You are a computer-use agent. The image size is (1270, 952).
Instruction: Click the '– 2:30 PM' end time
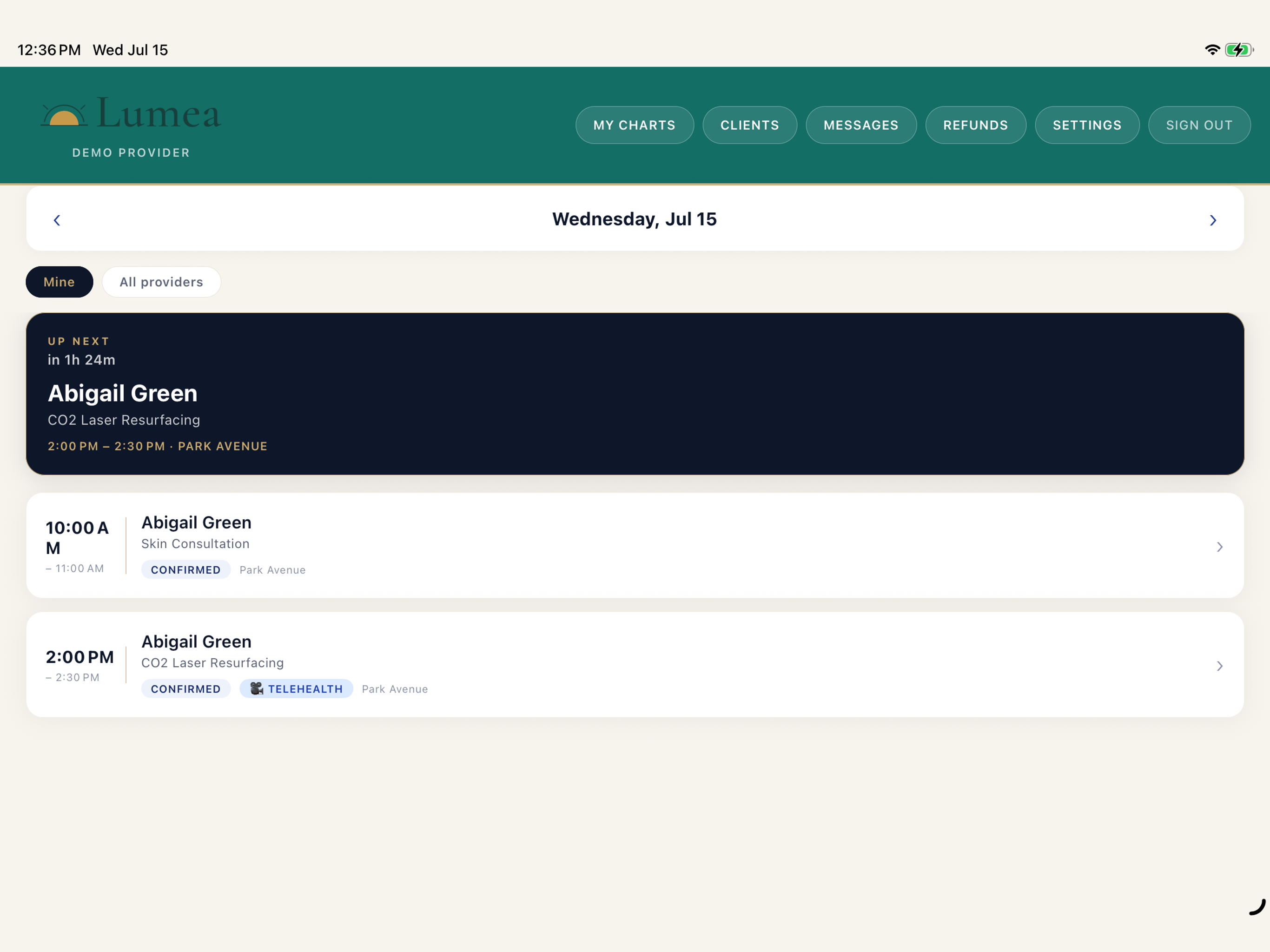tap(73, 678)
